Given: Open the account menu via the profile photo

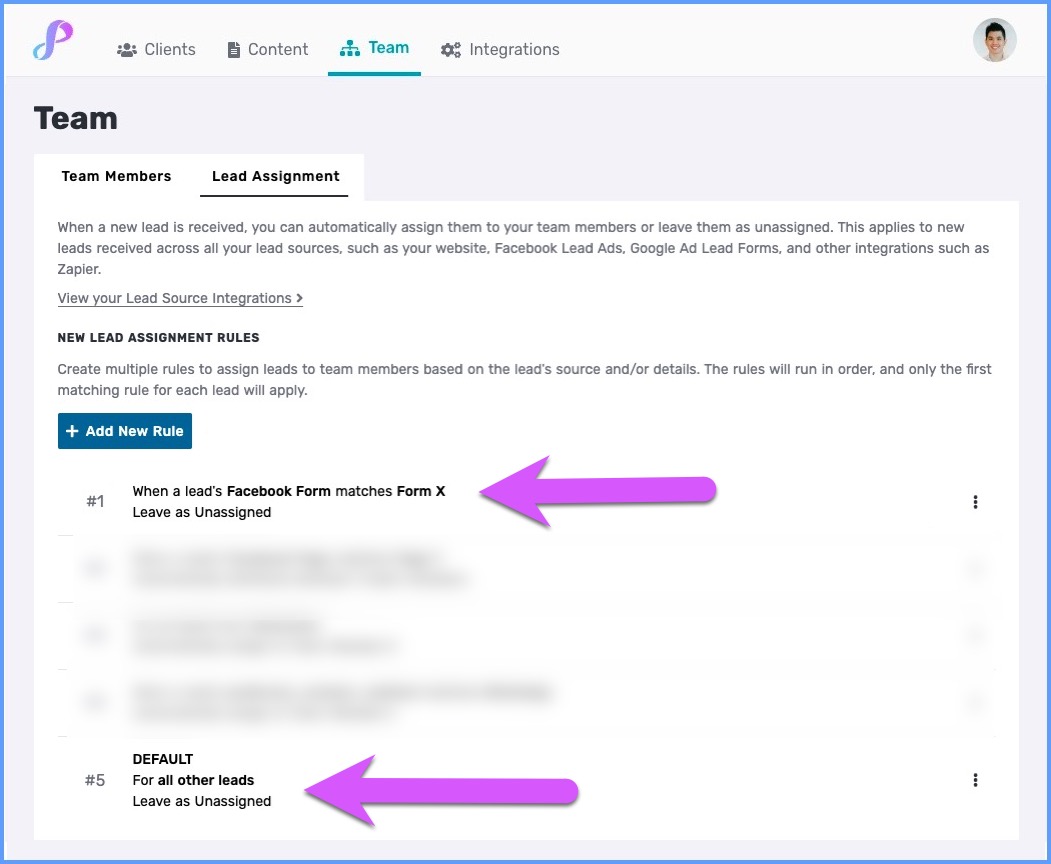Looking at the screenshot, I should [995, 40].
